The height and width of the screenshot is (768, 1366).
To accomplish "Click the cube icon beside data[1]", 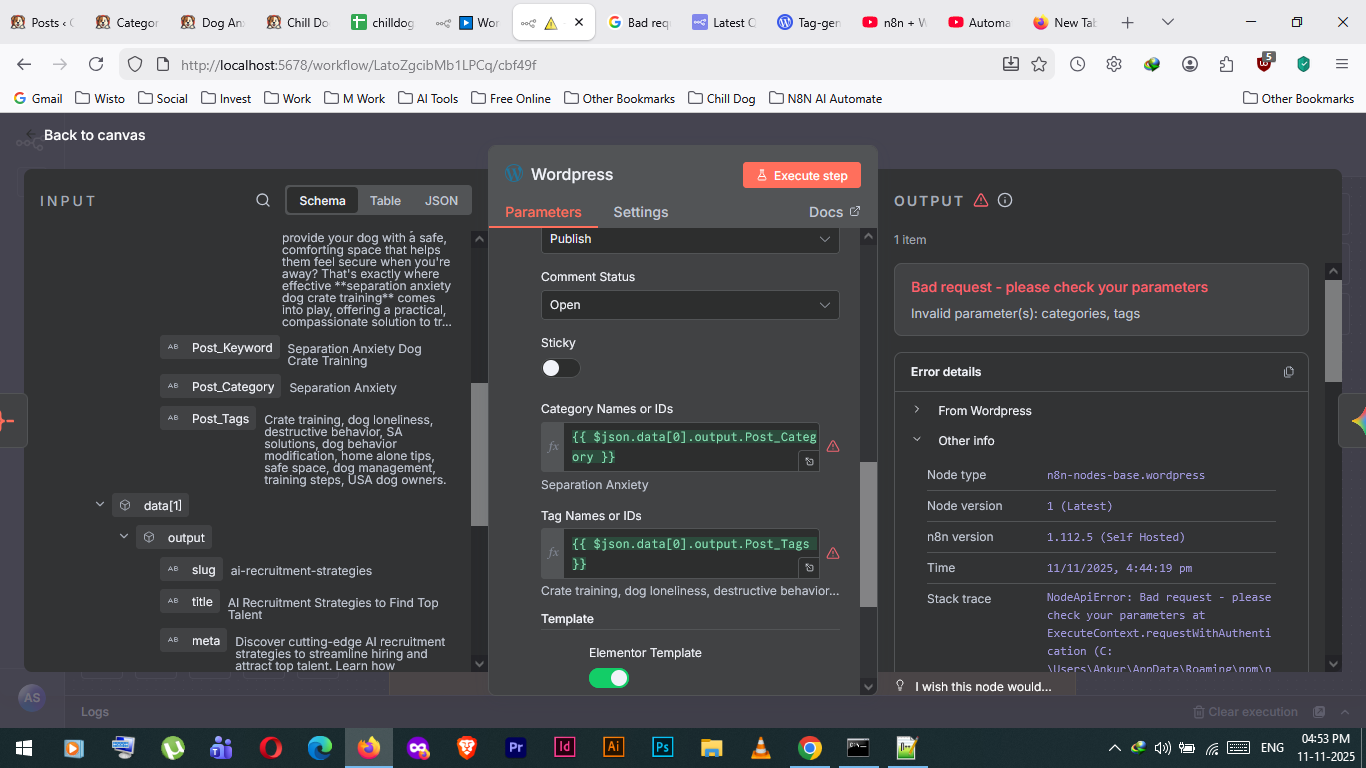I will click(125, 506).
